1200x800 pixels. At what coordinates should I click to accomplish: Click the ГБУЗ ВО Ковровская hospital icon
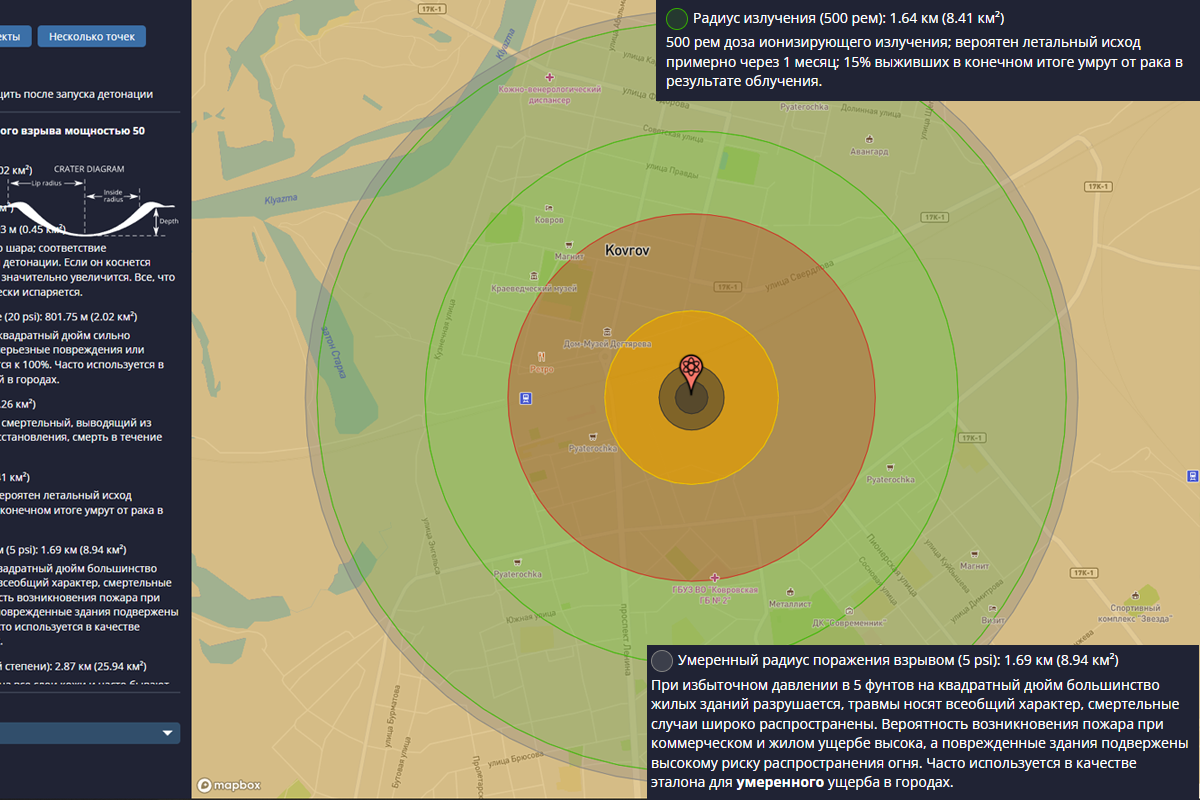pos(714,577)
